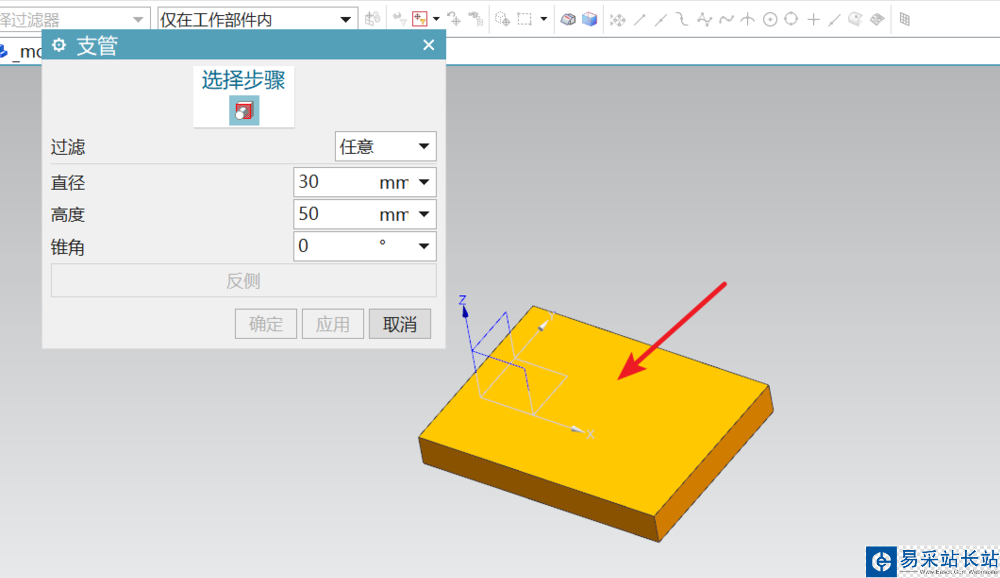Select the arc center snap point icon
Image resolution: width=1000 pixels, height=578 pixels.
[x=770, y=19]
